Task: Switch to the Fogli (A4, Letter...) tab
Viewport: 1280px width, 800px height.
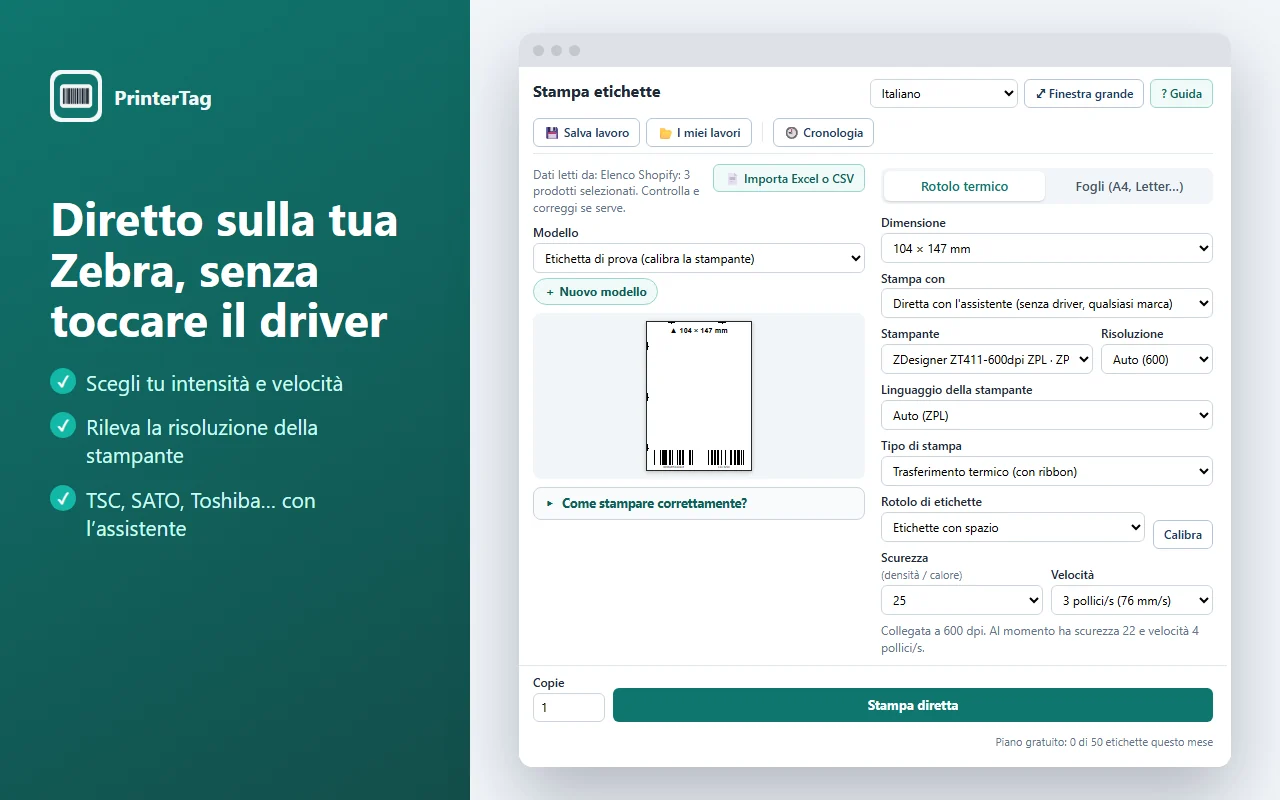Action: coord(1129,186)
